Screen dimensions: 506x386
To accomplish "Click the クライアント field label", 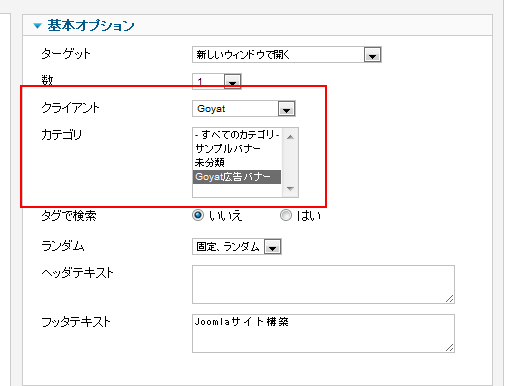I will (70, 108).
